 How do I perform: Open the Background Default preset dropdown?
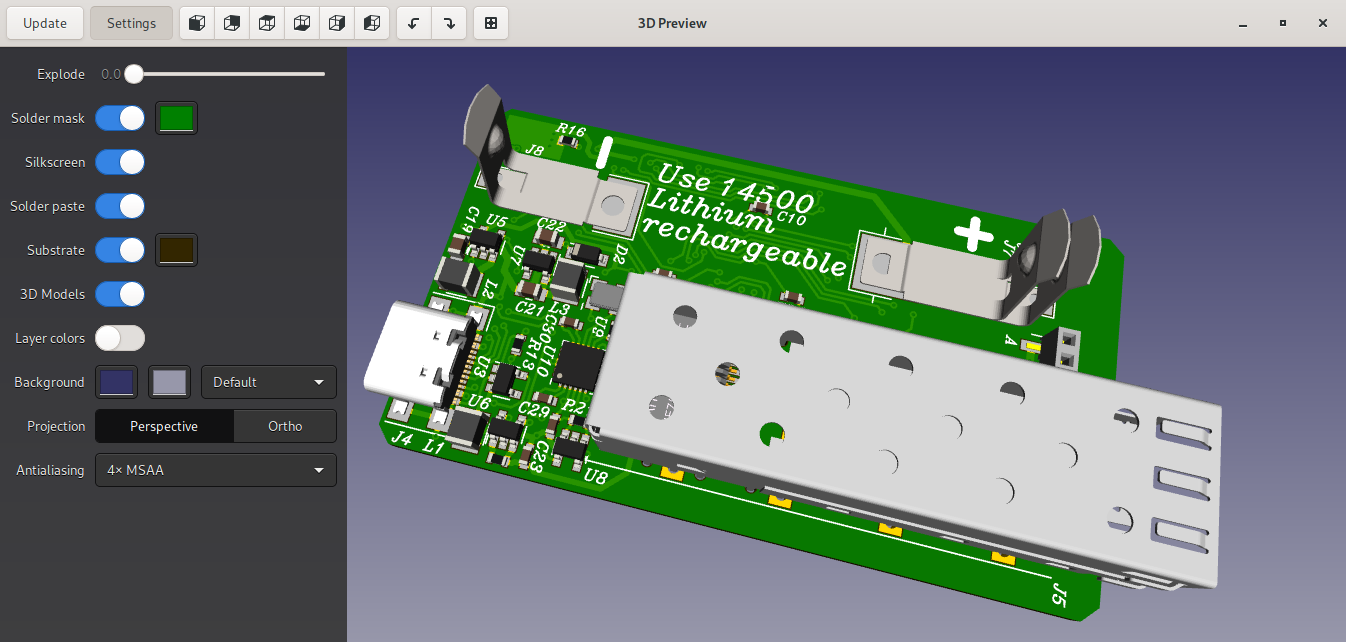tap(269, 382)
